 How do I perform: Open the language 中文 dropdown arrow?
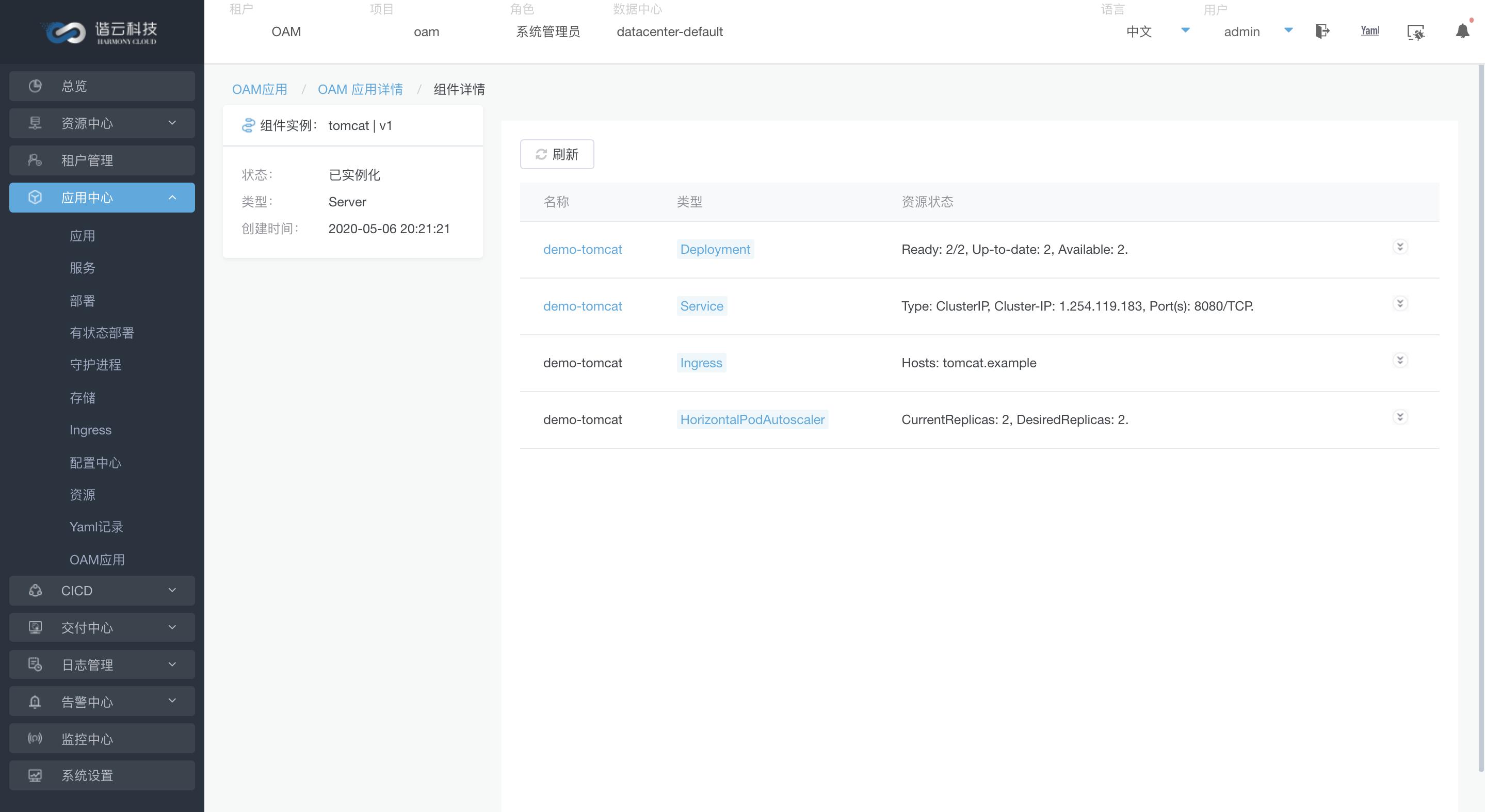[x=1185, y=30]
